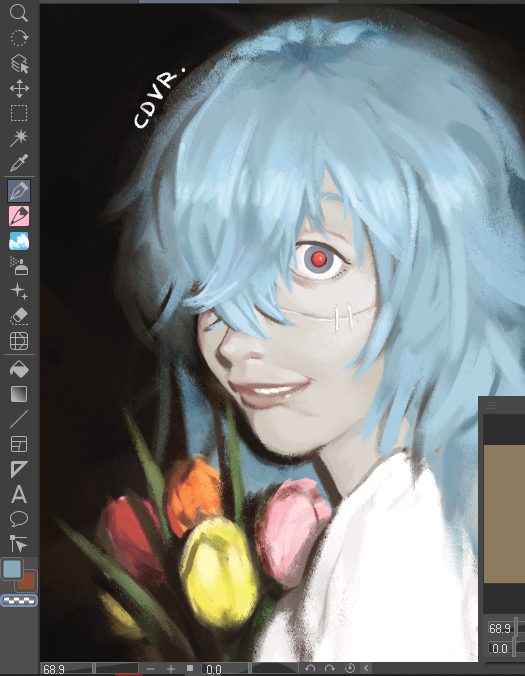Screen dimensions: 525x676
Task: Rotate canvas right with clockwise arrow
Action: point(330,668)
